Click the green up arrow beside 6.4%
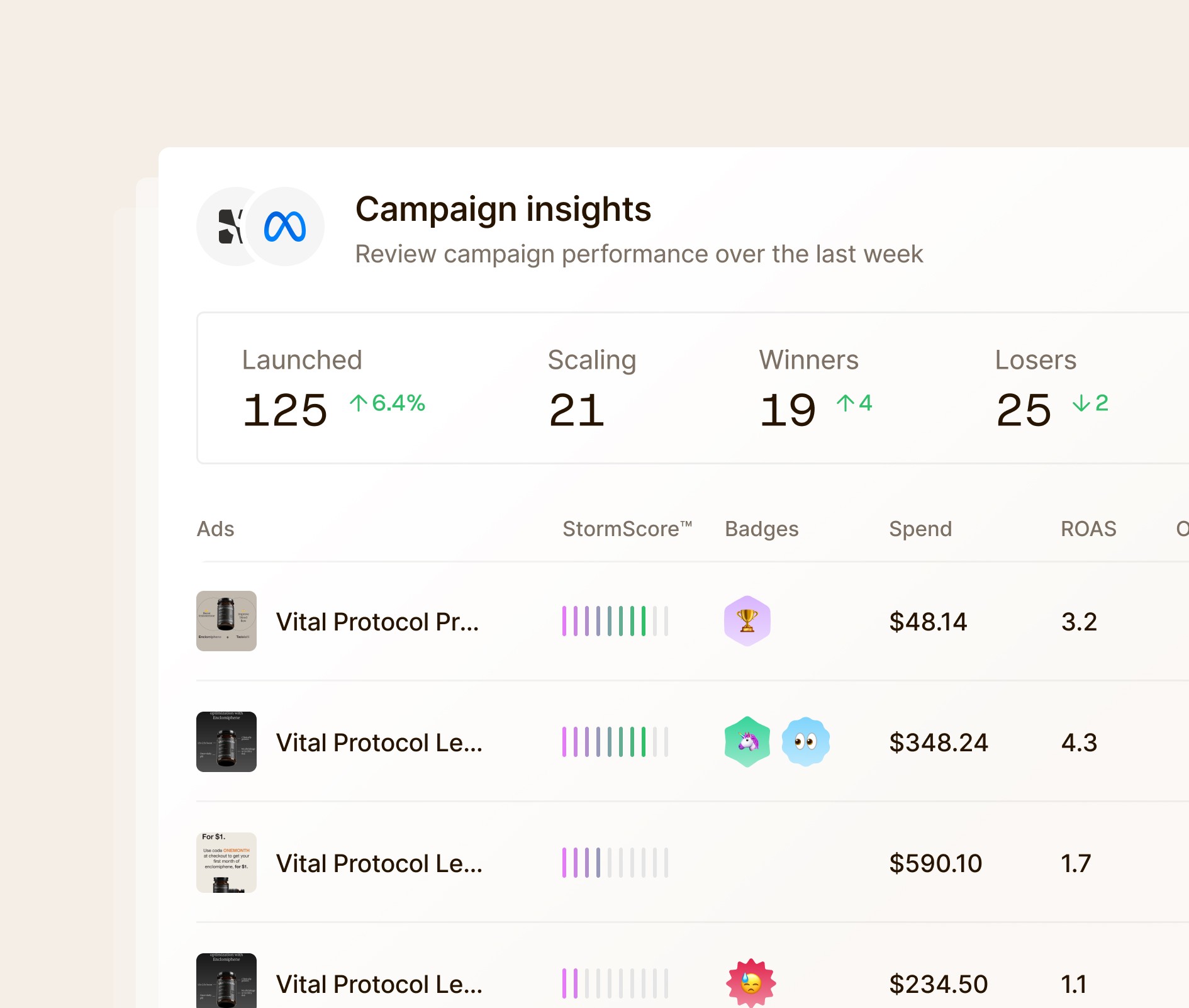 point(359,403)
